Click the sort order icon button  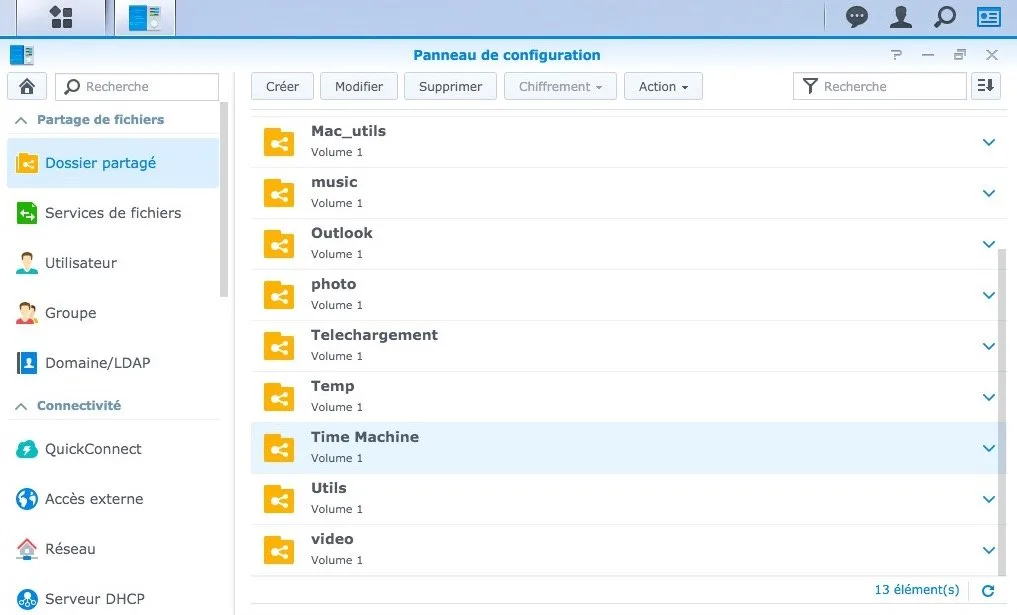(985, 86)
